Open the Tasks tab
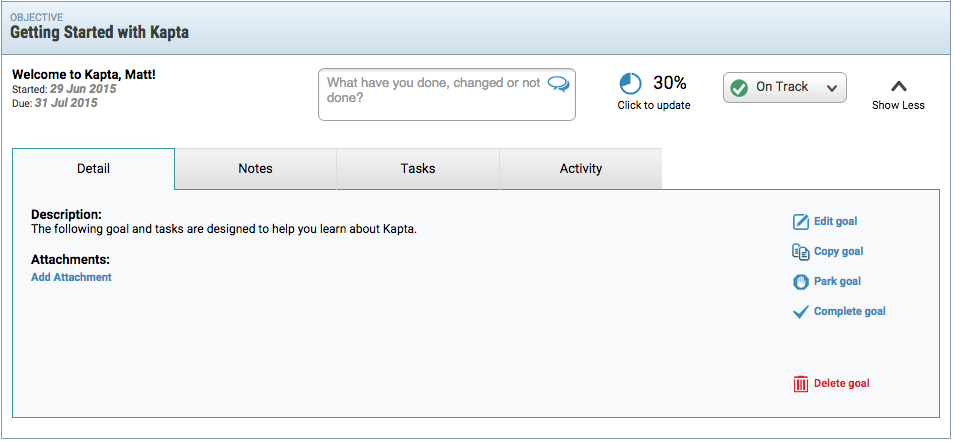The width and height of the screenshot is (954, 442). (x=418, y=169)
